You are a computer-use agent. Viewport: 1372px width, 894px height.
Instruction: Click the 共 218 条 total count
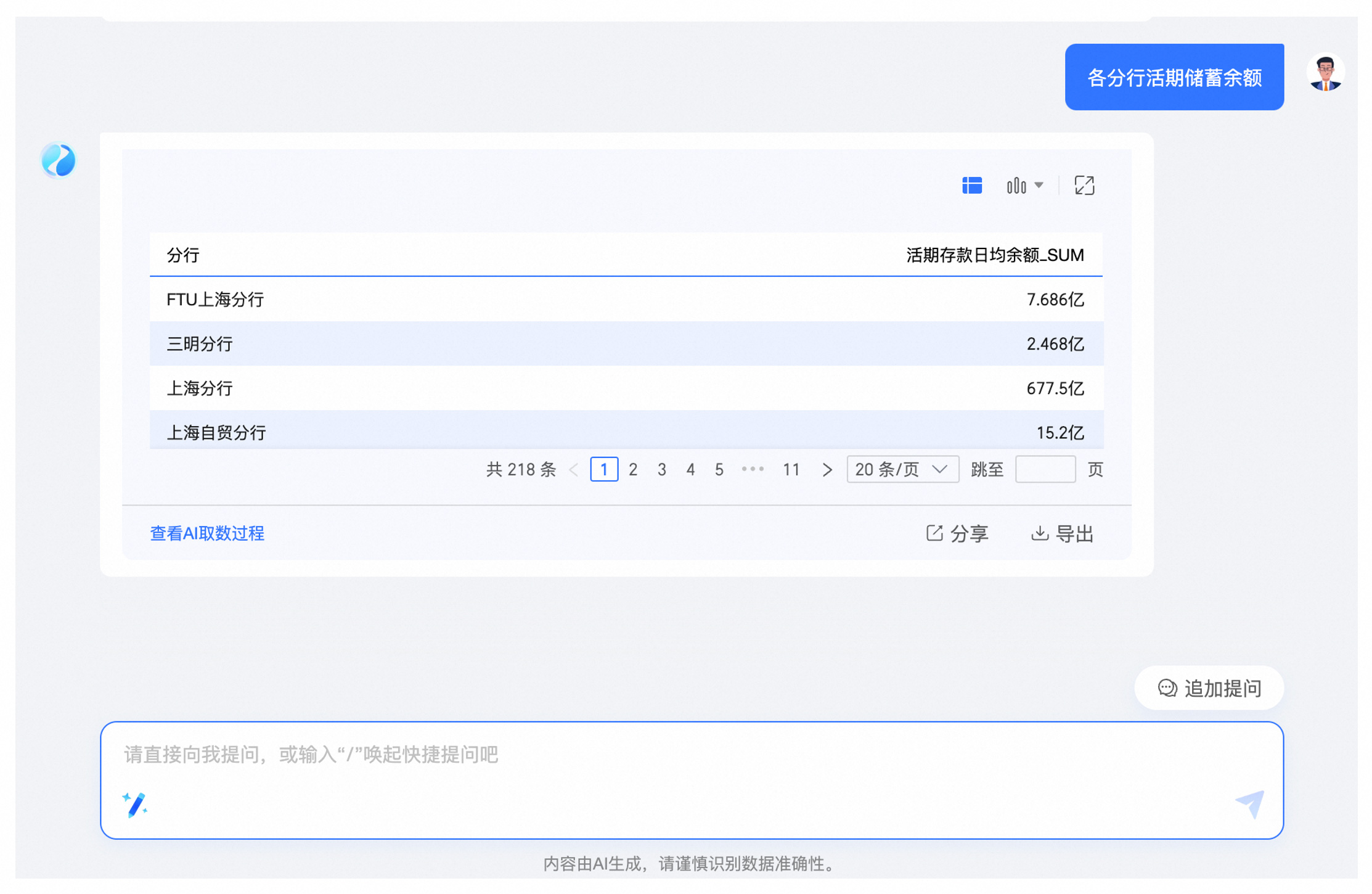click(x=521, y=470)
